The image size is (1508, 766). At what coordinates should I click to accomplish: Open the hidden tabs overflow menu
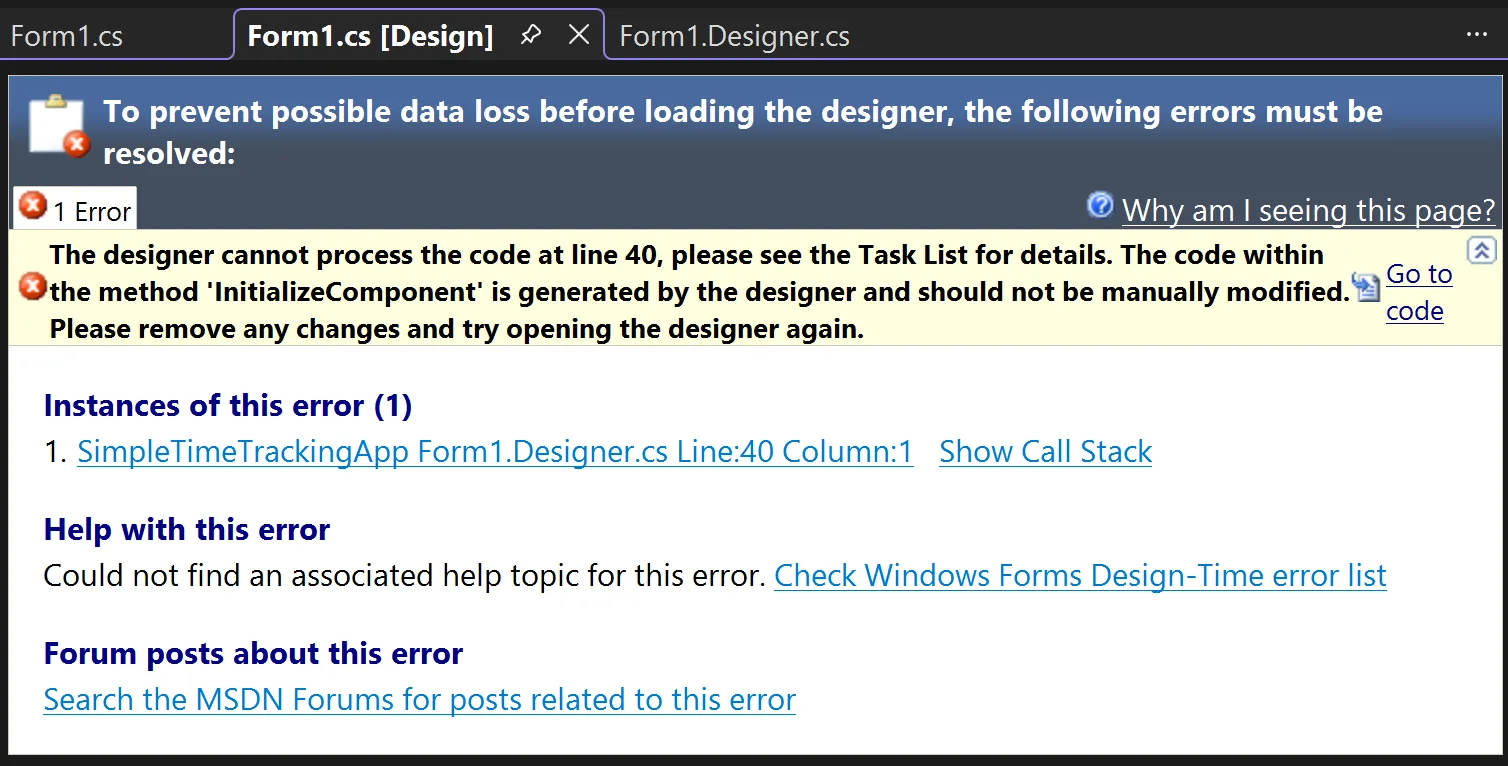pyautogui.click(x=1477, y=34)
